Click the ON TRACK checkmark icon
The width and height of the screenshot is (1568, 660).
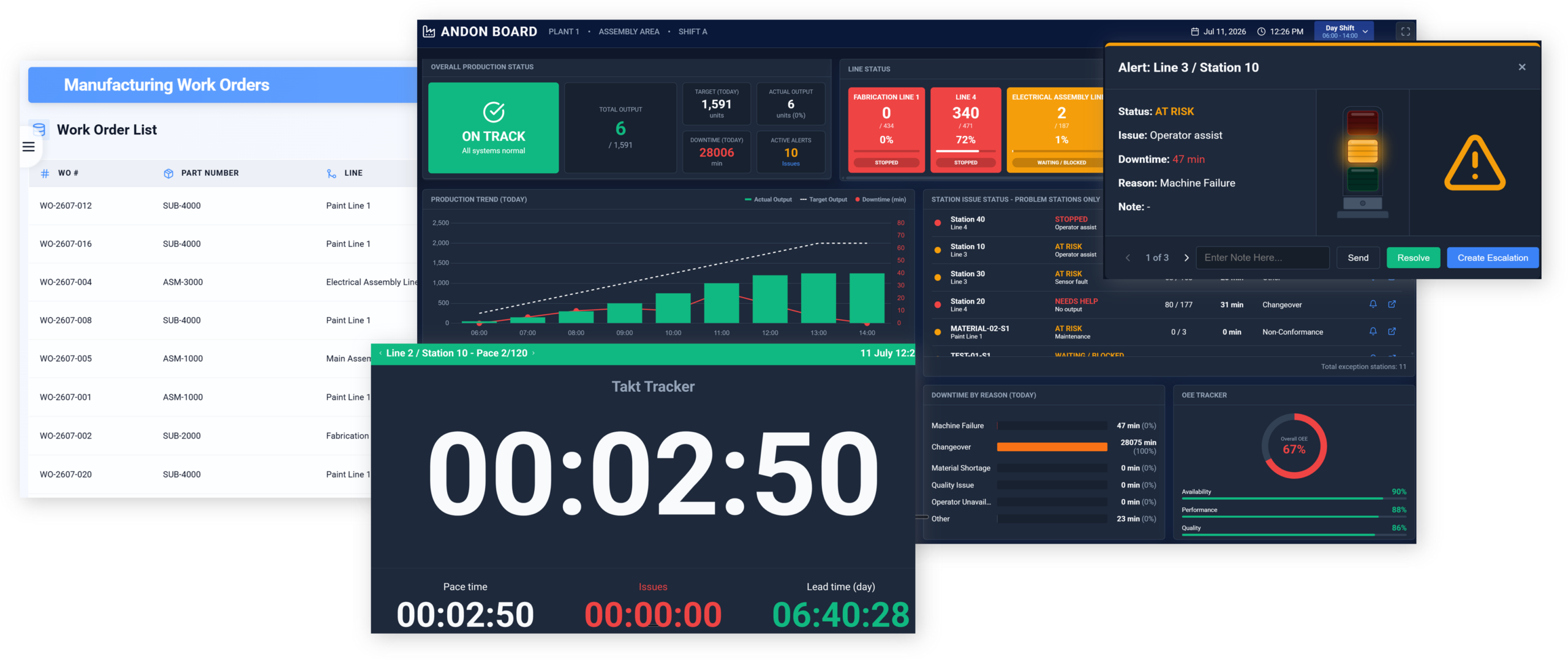point(494,112)
